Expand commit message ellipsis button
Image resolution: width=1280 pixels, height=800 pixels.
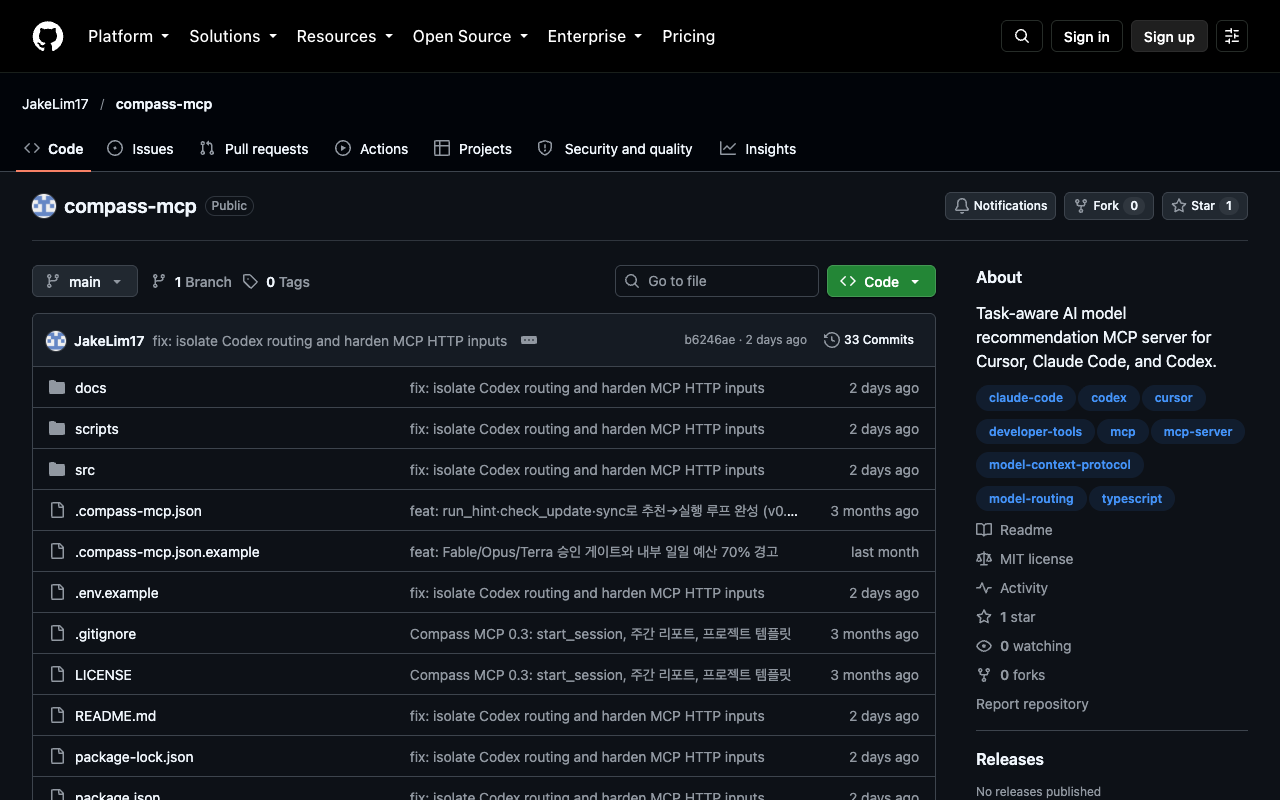tap(529, 340)
